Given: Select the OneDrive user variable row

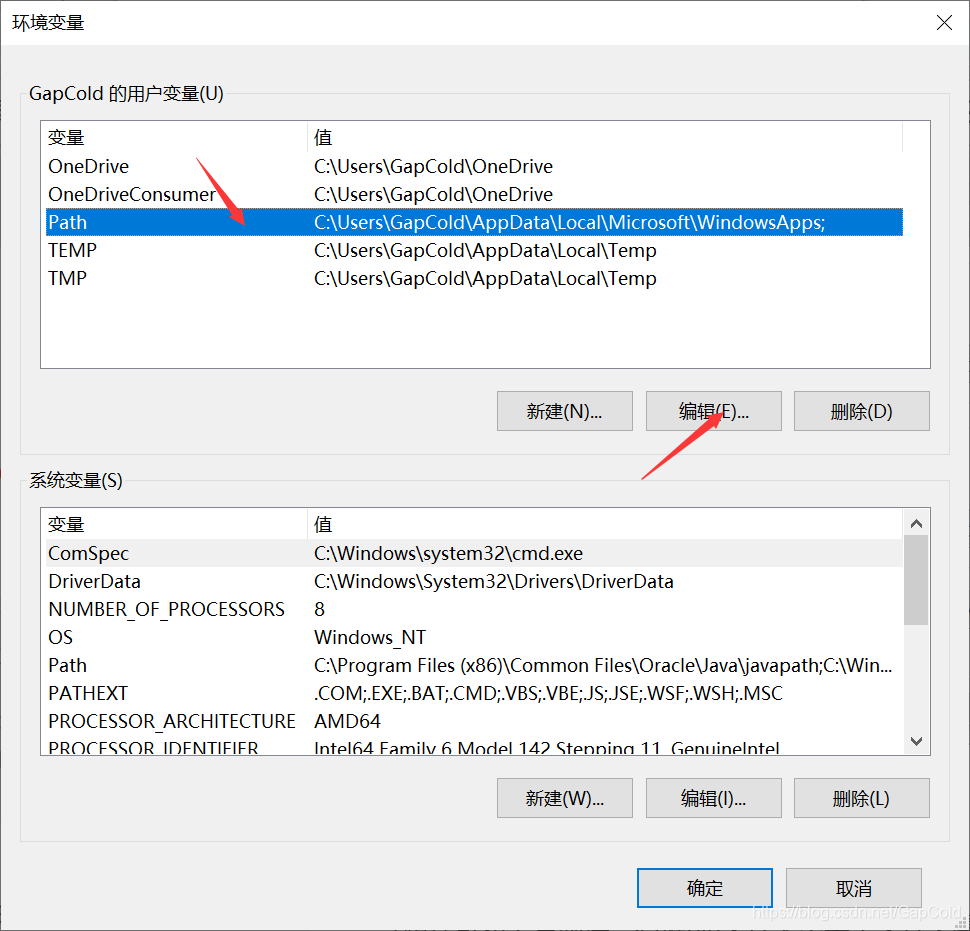Looking at the screenshot, I should pos(474,166).
